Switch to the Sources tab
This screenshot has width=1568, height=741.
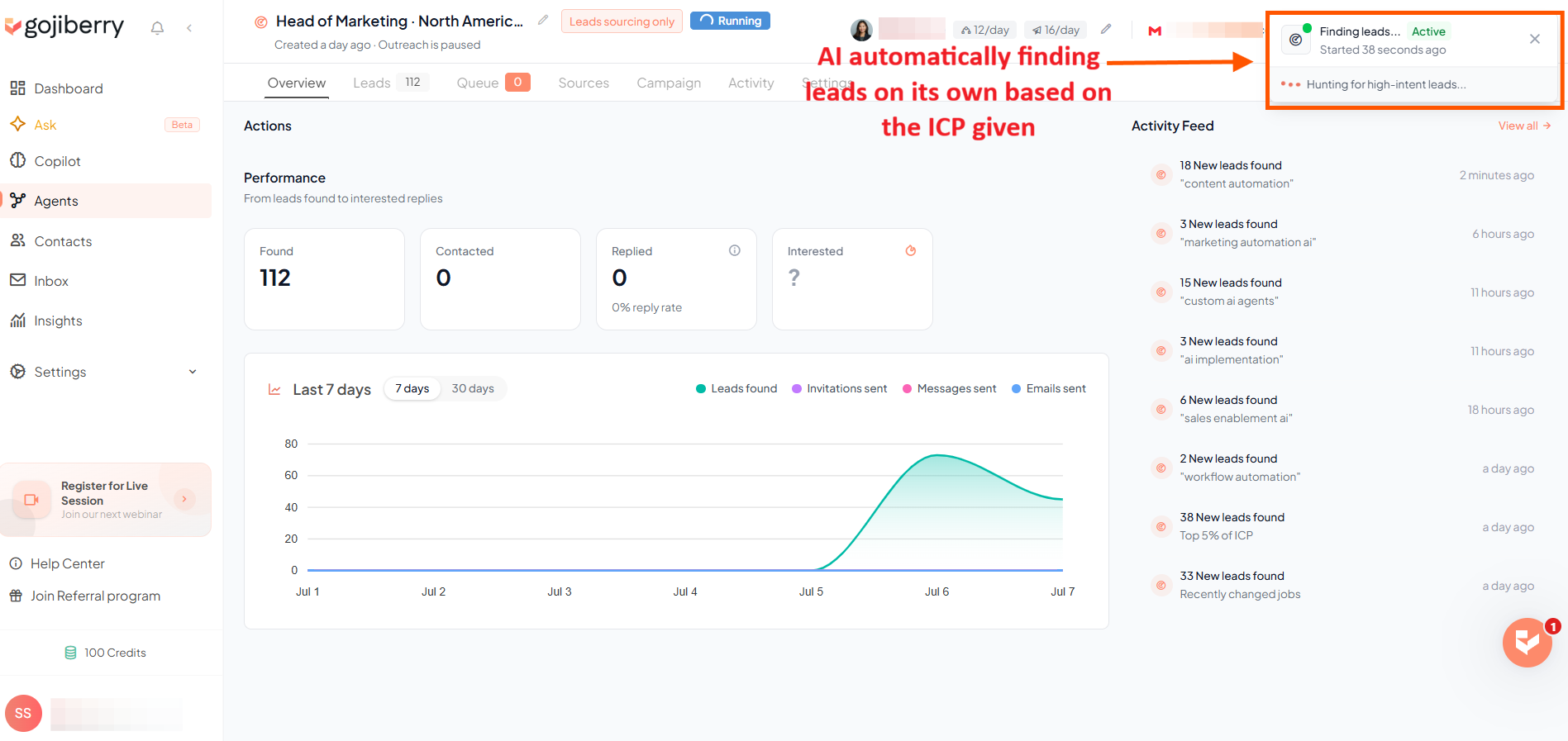(584, 83)
